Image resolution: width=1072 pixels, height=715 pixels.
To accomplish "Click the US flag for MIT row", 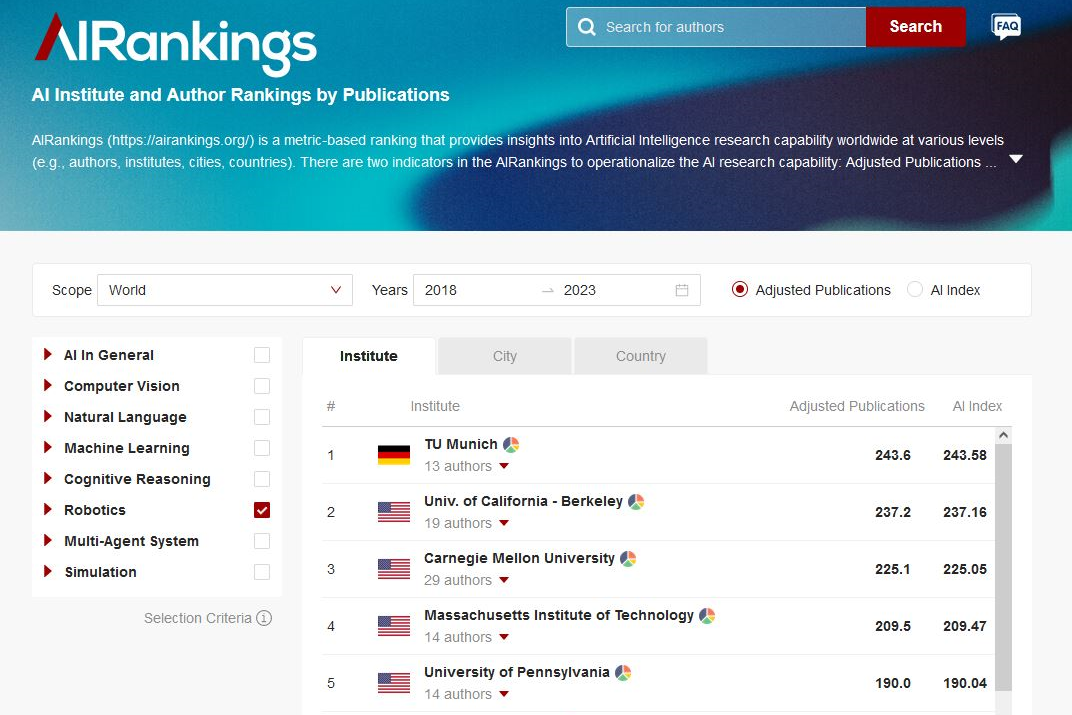I will (x=394, y=625).
